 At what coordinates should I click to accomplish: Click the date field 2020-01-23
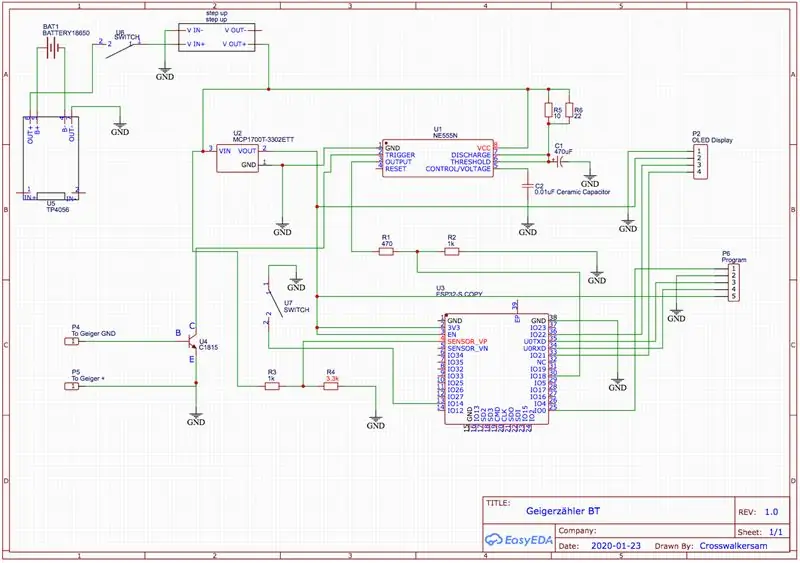pos(616,546)
